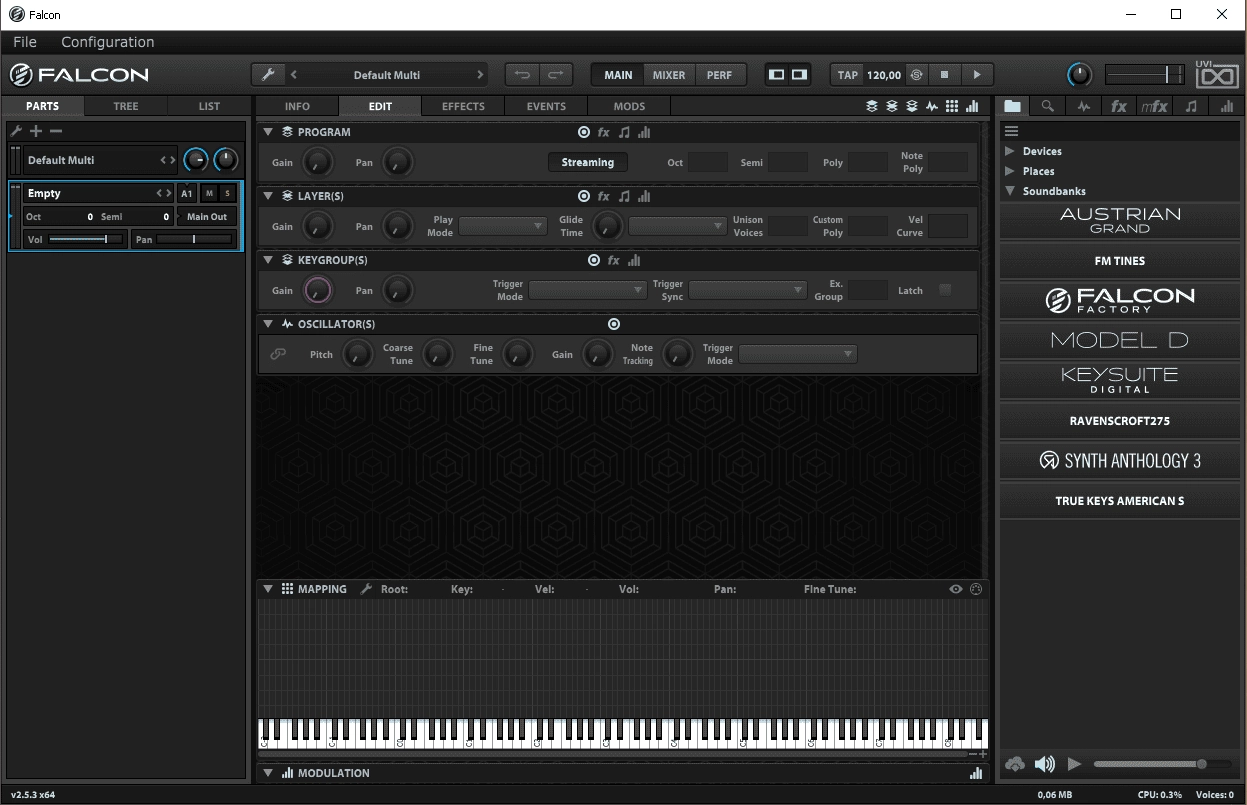The width and height of the screenshot is (1247, 805).
Task: Click the mapping grid view icon in Edit toolbar
Action: 952,106
